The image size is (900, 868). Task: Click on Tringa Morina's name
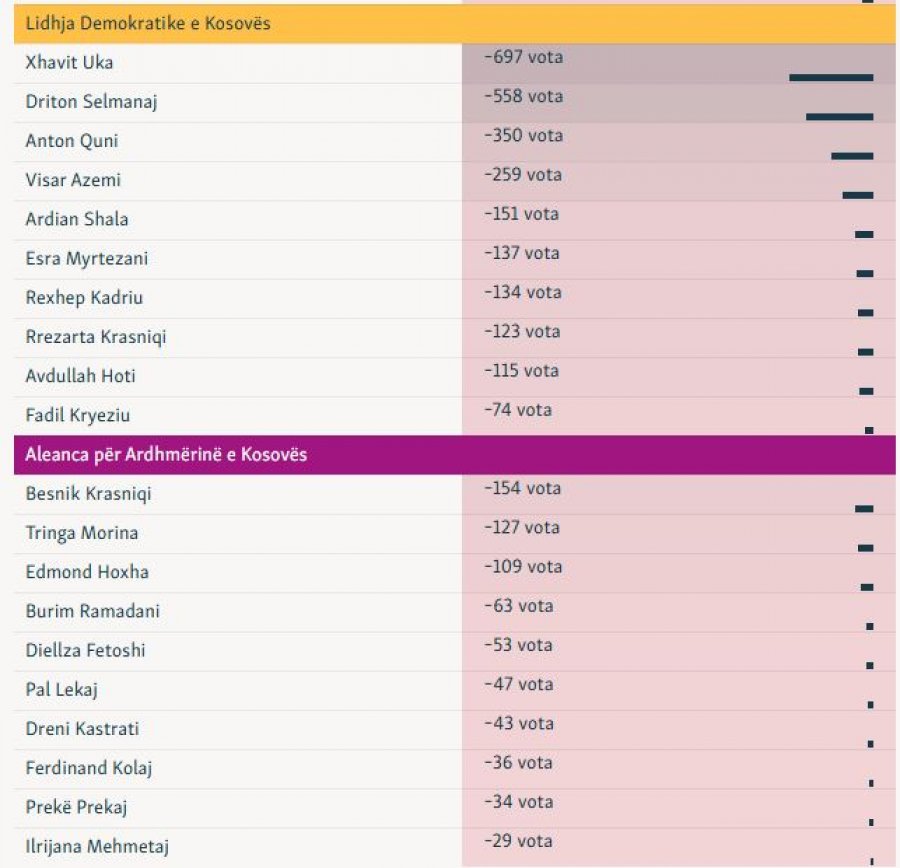[x=82, y=533]
